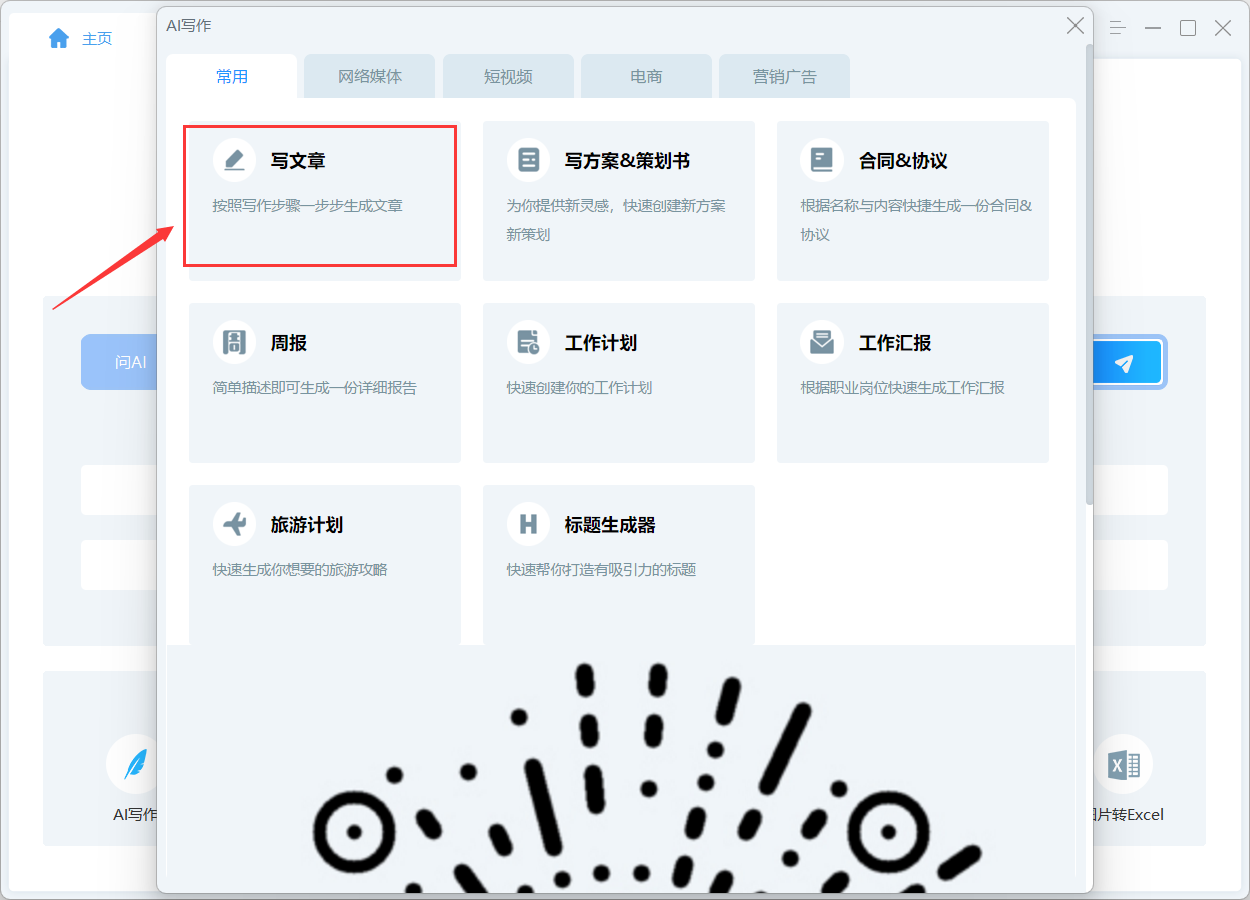Switch to the 短视频 tab
The height and width of the screenshot is (900, 1250).
[508, 75]
